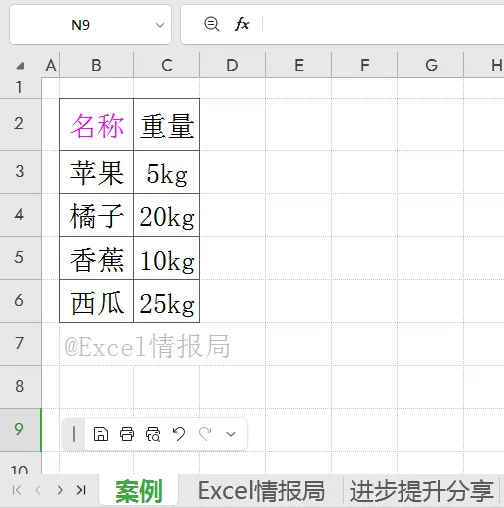Click the cell containing 橘子
Image resolution: width=504 pixels, height=508 pixels.
(x=97, y=215)
